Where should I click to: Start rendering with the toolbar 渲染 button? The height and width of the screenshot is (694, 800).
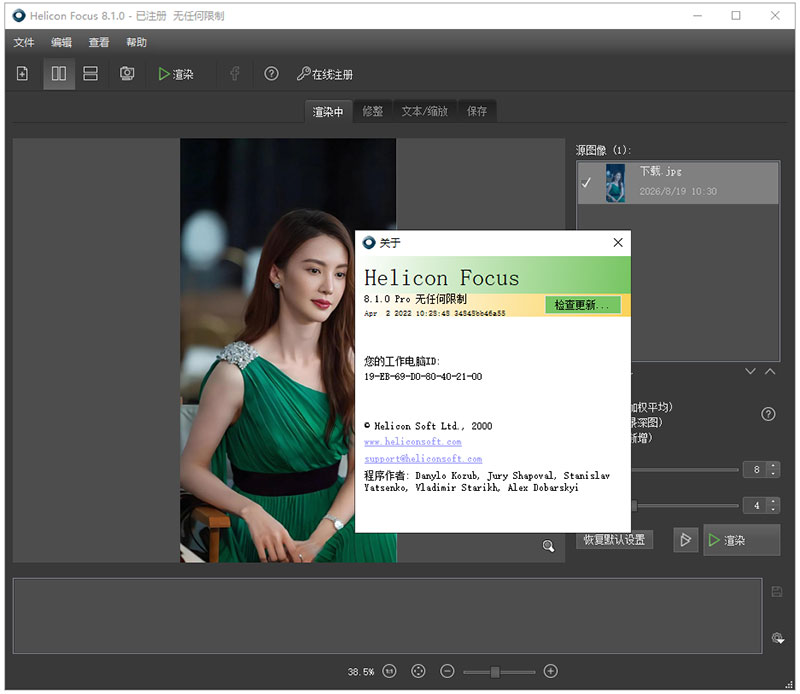pos(176,75)
